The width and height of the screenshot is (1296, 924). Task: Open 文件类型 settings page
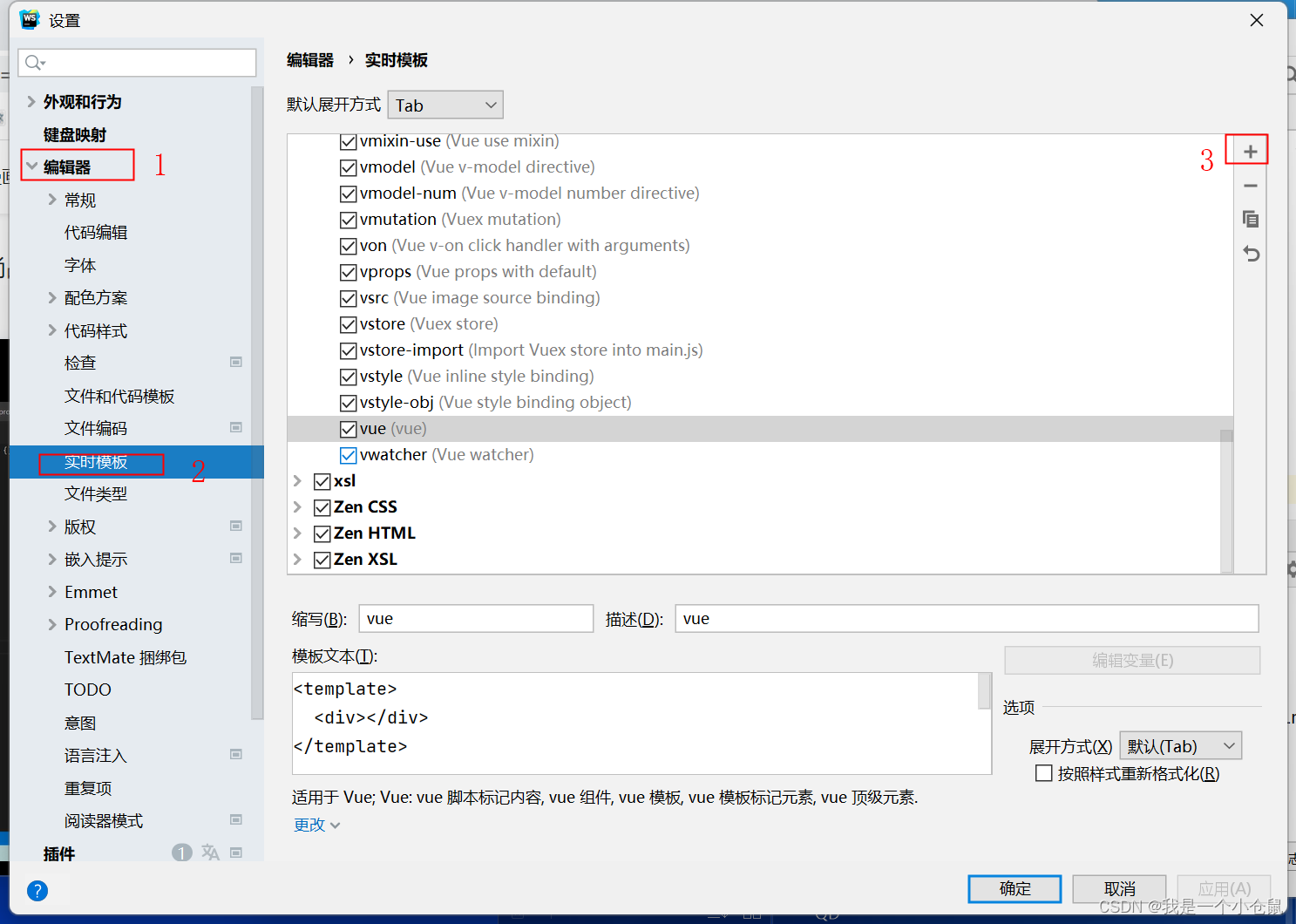pyautogui.click(x=96, y=494)
